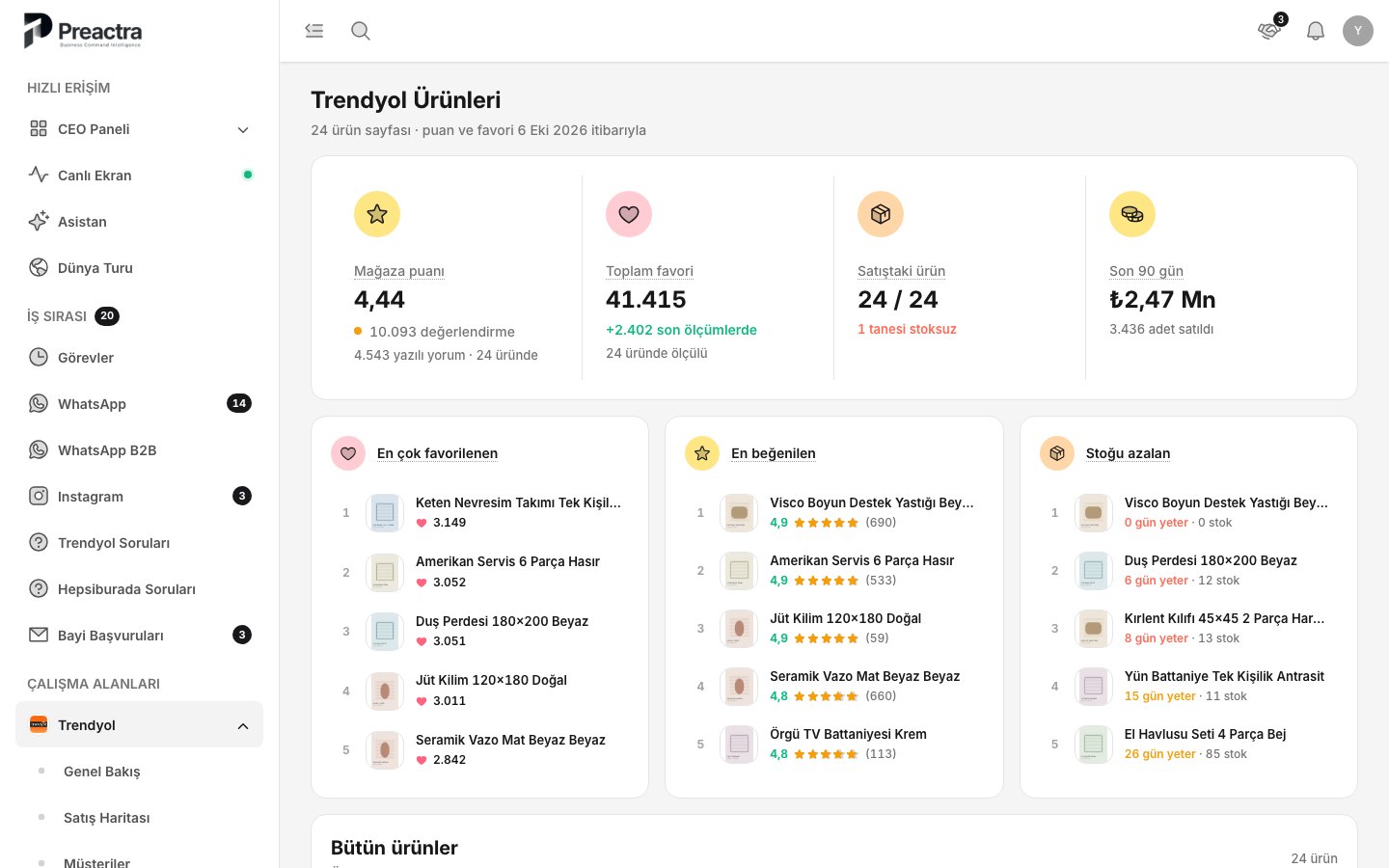
Task: Click the Görevler clock icon
Action: 39,358
